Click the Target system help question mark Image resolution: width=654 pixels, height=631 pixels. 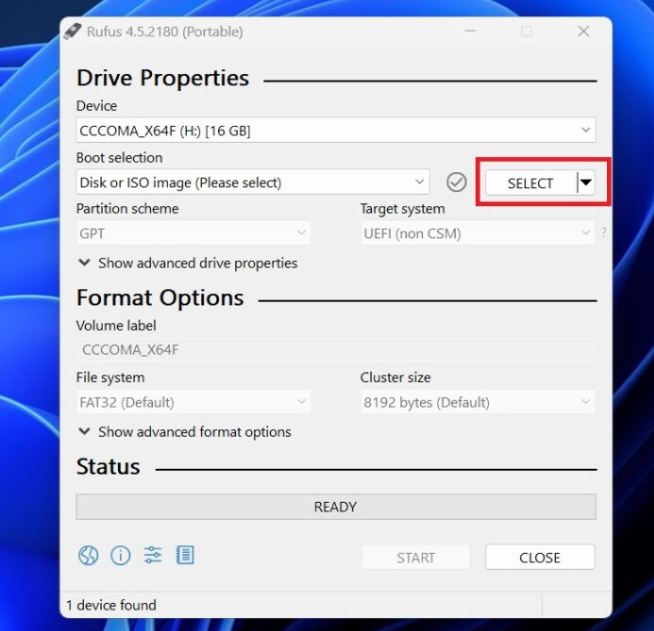604,233
